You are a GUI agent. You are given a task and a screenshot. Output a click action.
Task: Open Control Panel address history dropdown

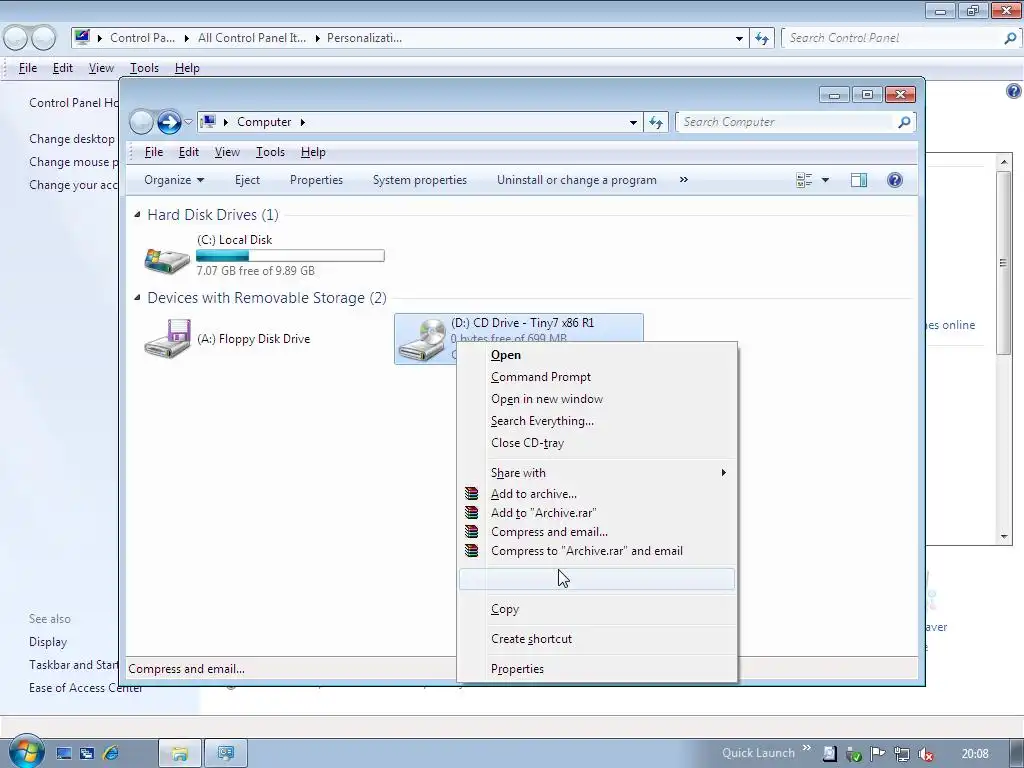[x=739, y=38]
